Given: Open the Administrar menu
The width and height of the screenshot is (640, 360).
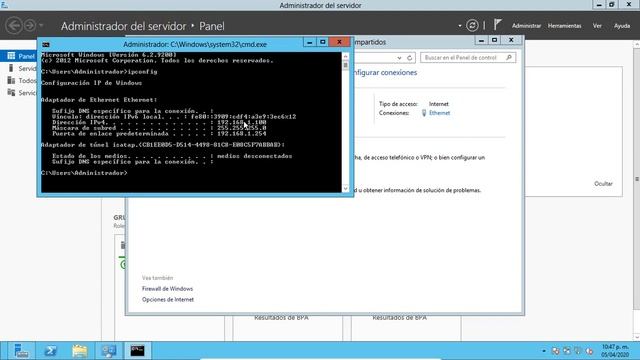Looking at the screenshot, I should pyautogui.click(x=526, y=26).
